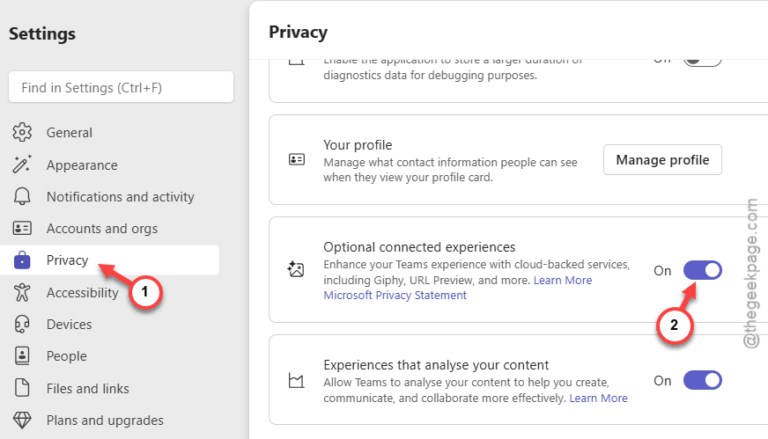Open the Devices settings section
Image resolution: width=768 pixels, height=439 pixels.
109,324
